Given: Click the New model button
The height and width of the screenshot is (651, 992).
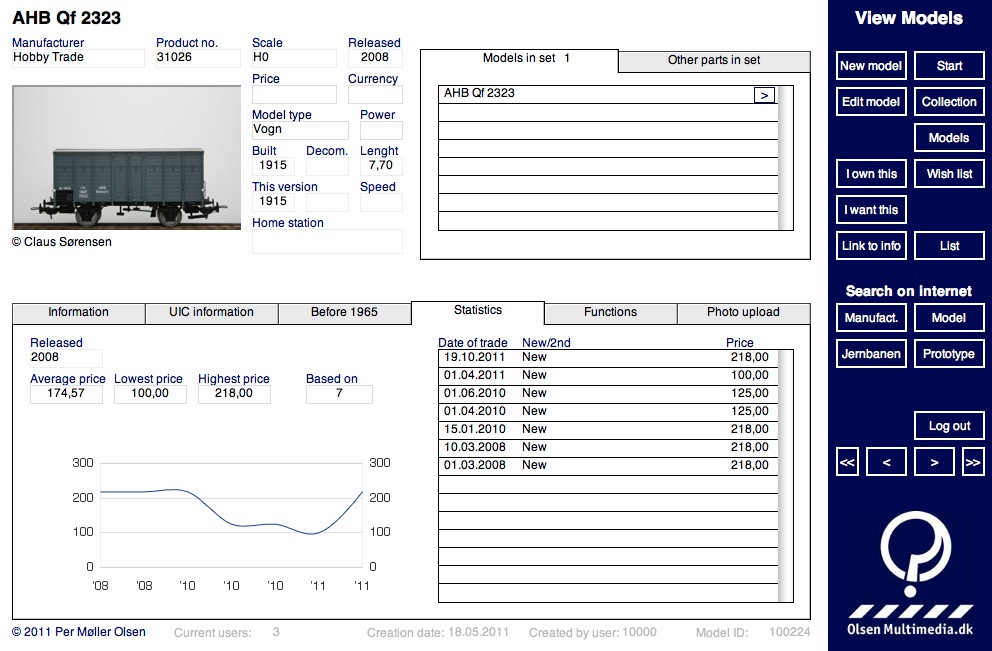Looking at the screenshot, I should [871, 66].
